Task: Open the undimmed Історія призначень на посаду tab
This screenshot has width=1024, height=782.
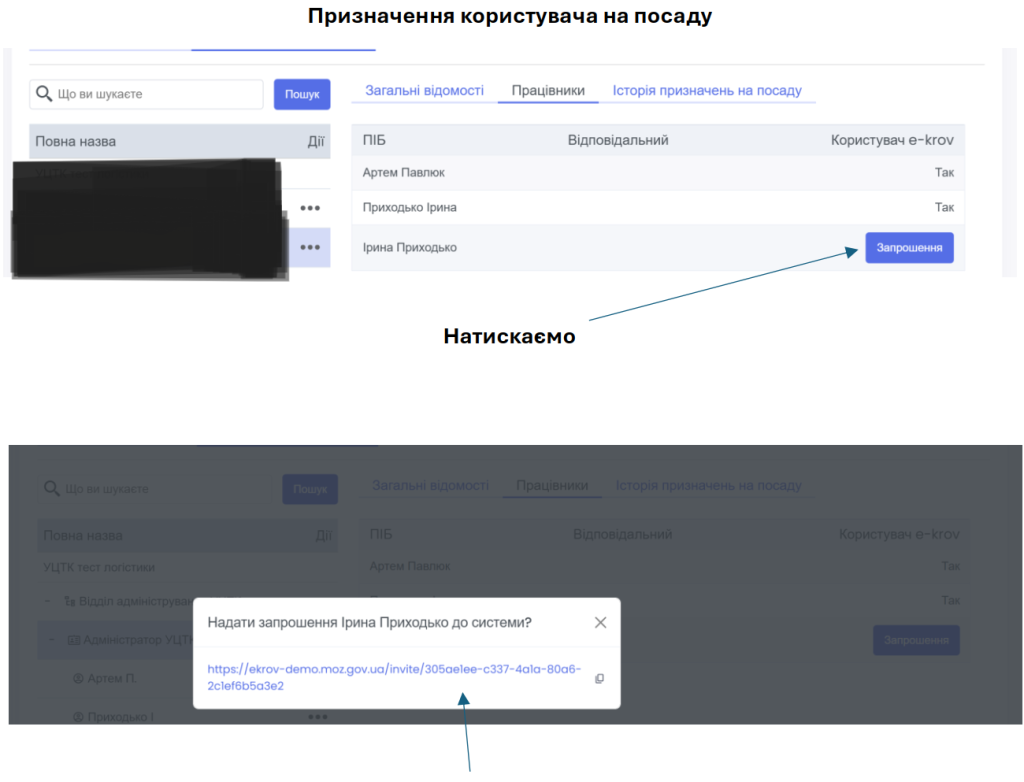Action: tap(707, 90)
